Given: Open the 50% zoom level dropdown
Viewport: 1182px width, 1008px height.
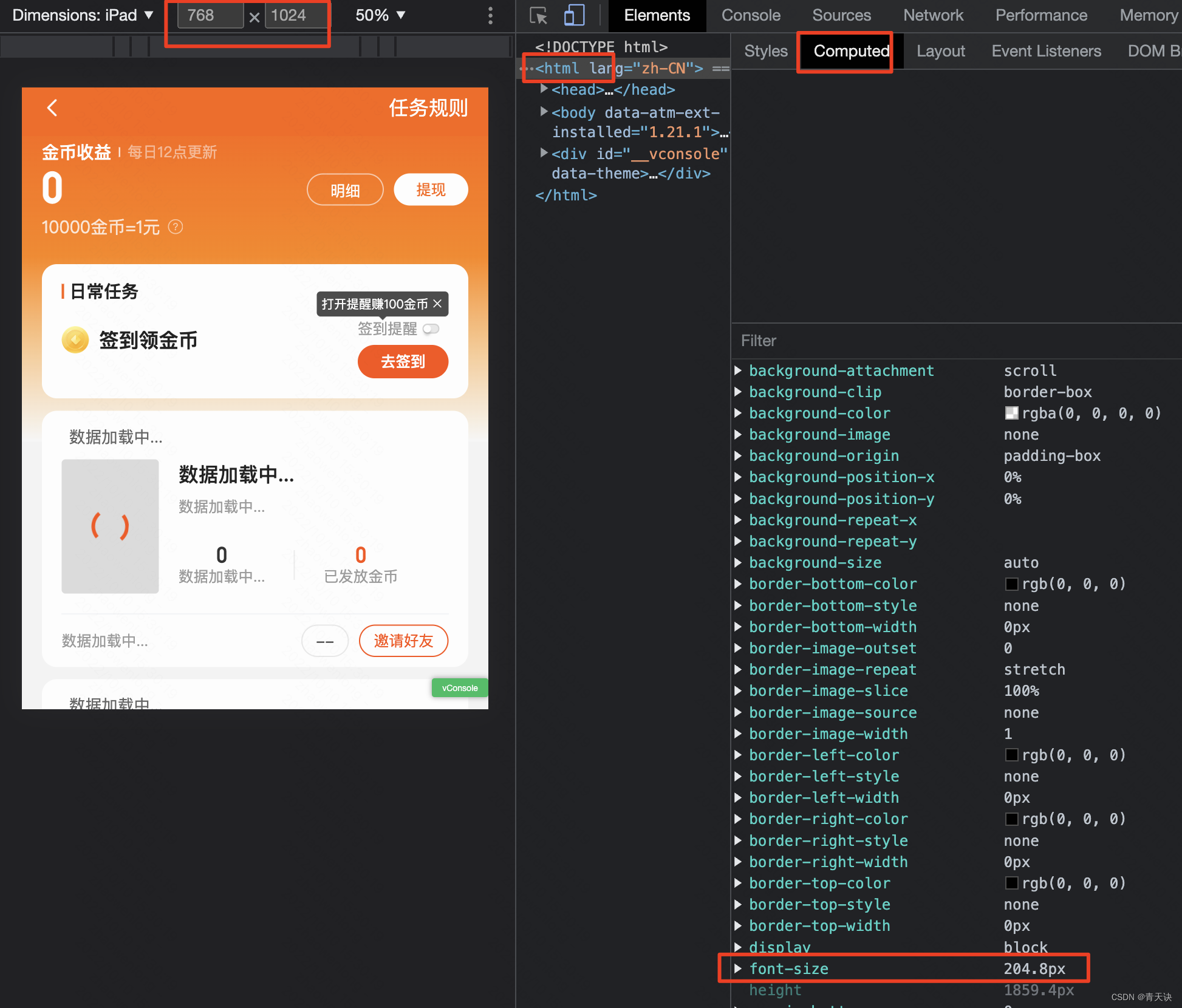Looking at the screenshot, I should click(380, 15).
